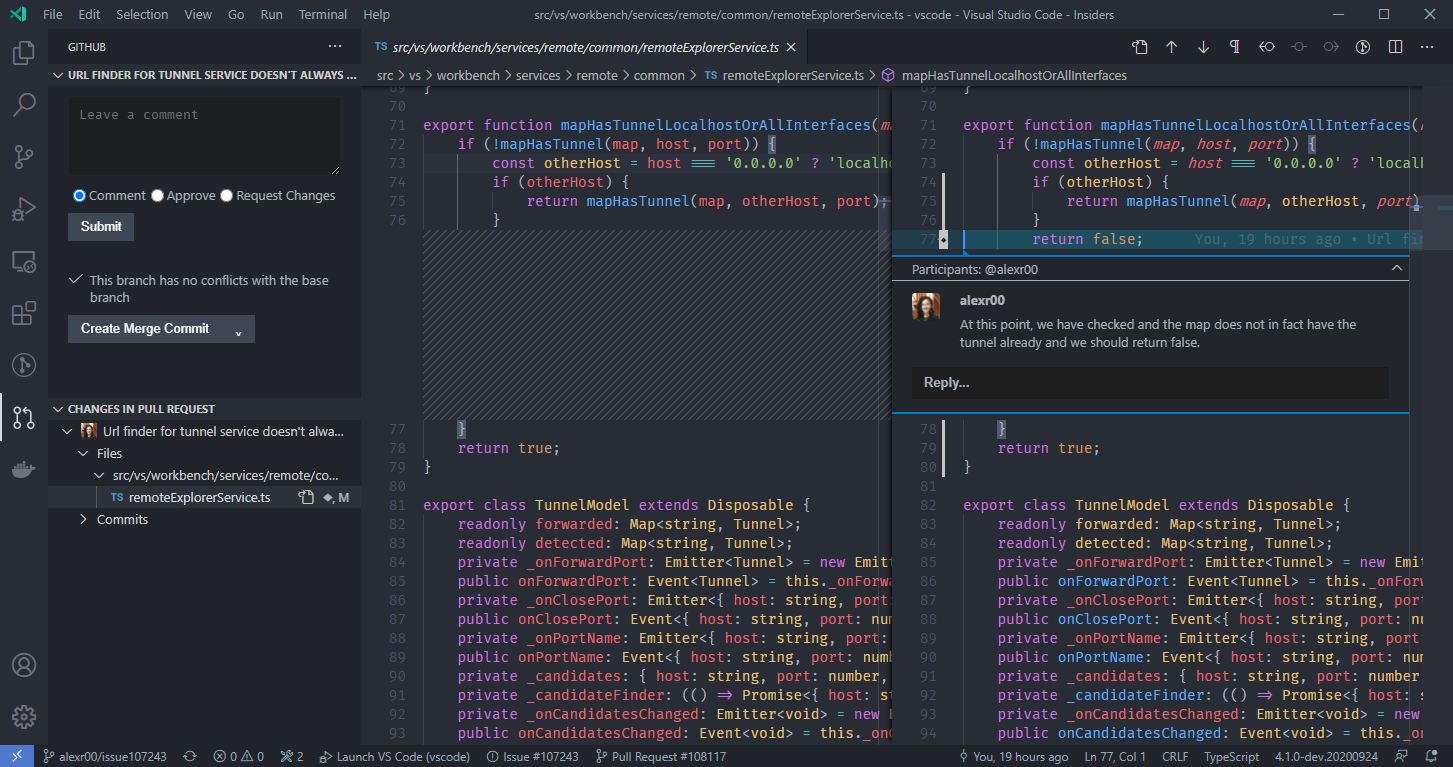
Task: Open the Selection menu
Action: click(142, 15)
